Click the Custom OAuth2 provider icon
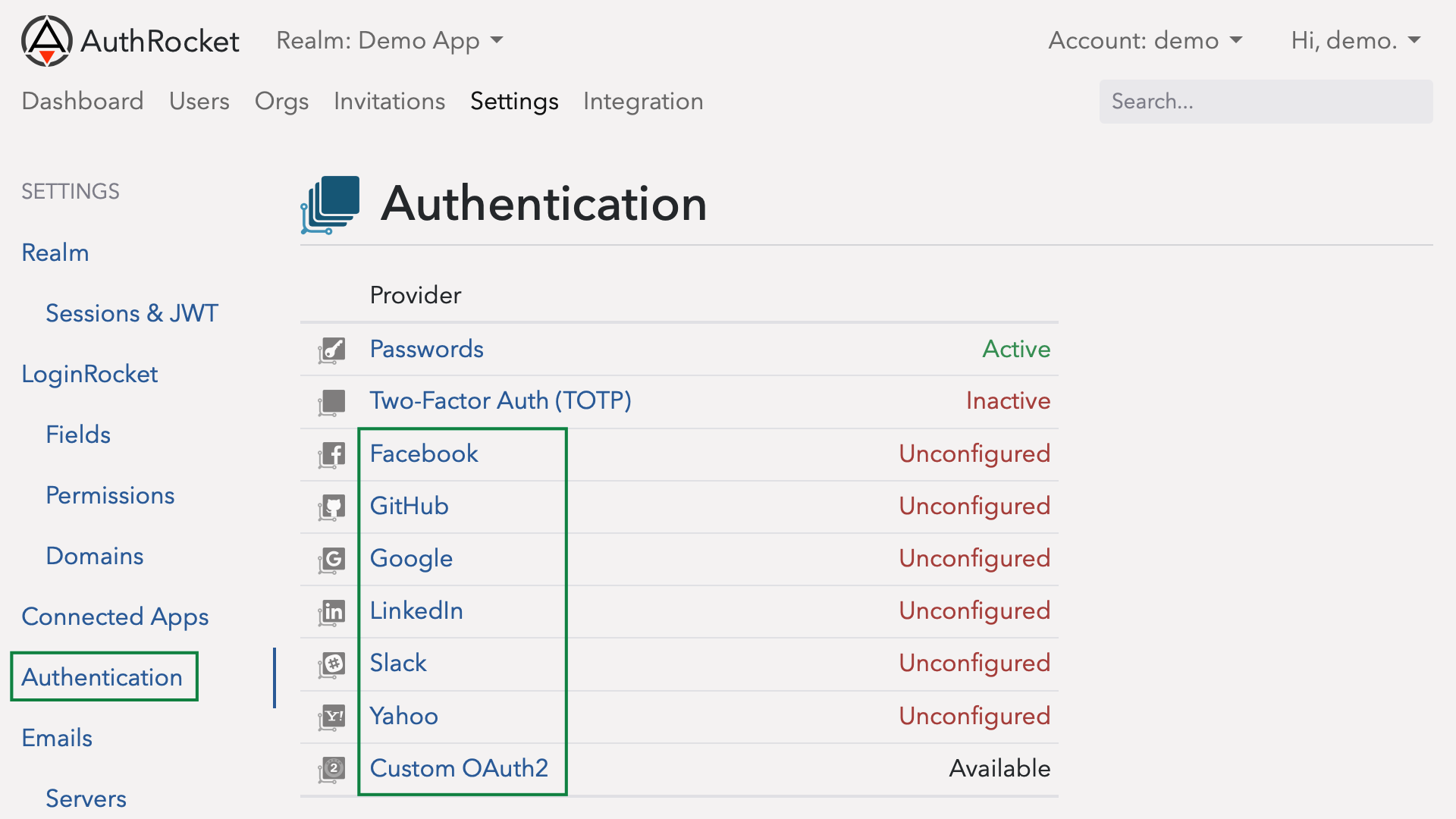The image size is (1456, 819). pyautogui.click(x=334, y=768)
